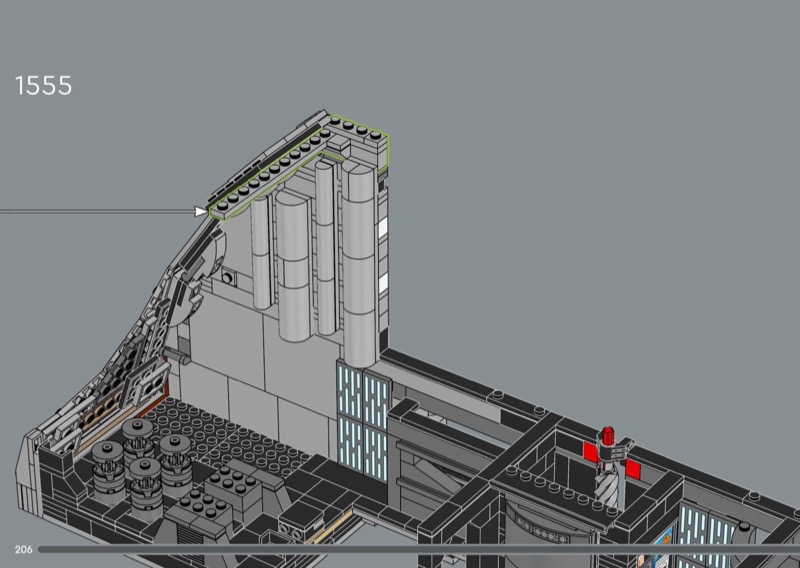
Task: Click the step number 1555 label
Action: point(42,86)
